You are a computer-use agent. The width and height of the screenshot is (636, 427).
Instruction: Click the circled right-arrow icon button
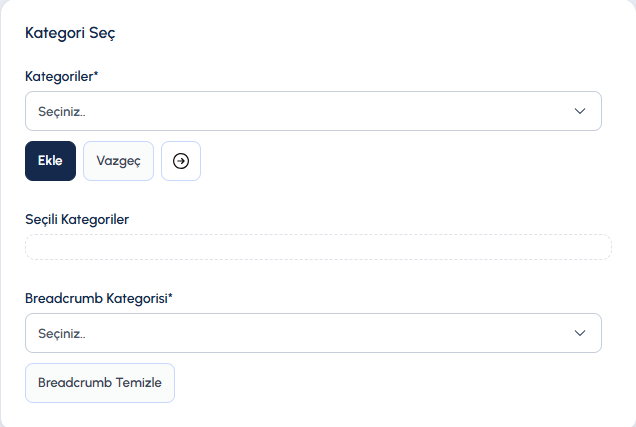tap(181, 161)
